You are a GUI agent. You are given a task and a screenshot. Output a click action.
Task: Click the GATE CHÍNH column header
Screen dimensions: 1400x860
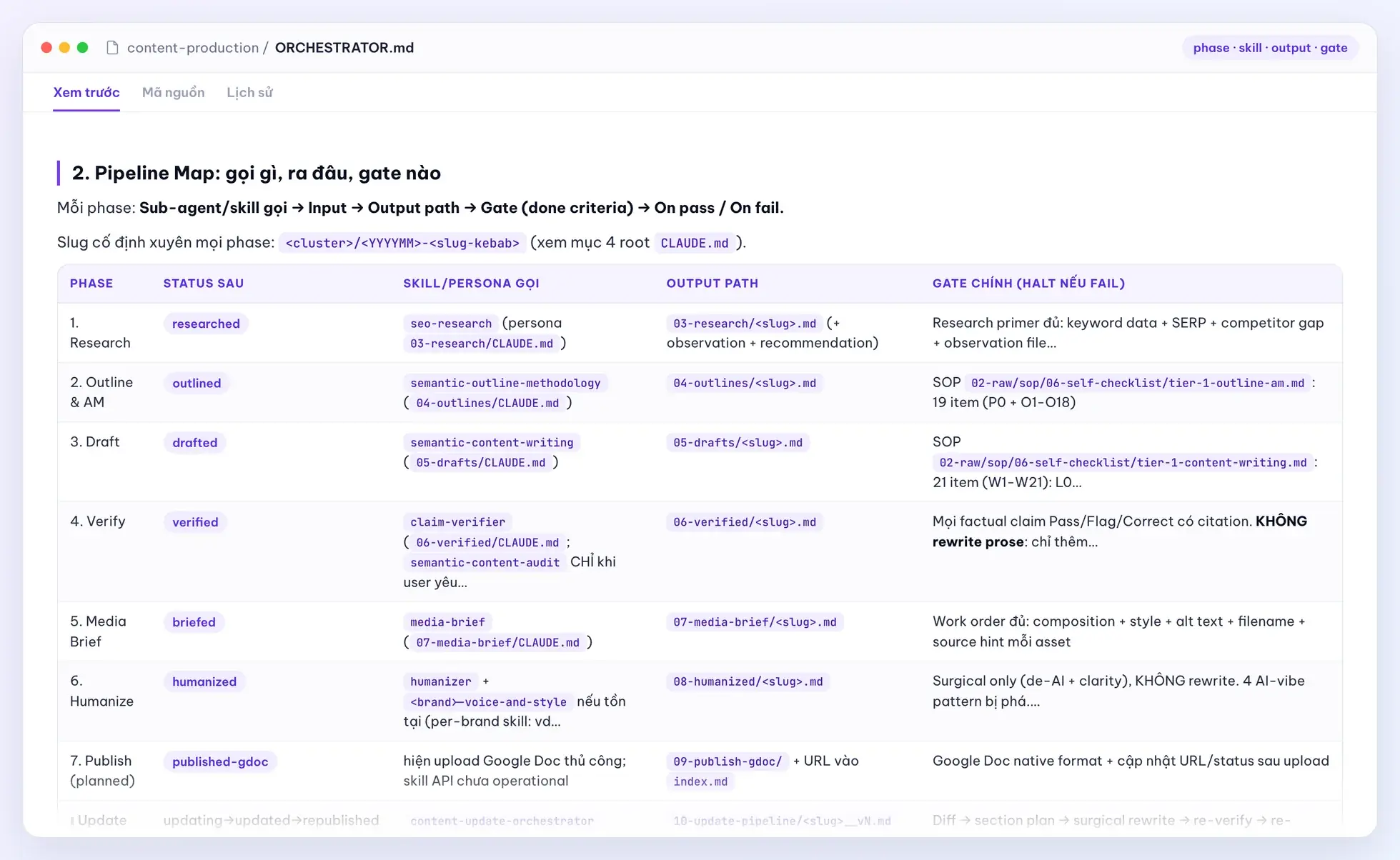coord(1028,284)
